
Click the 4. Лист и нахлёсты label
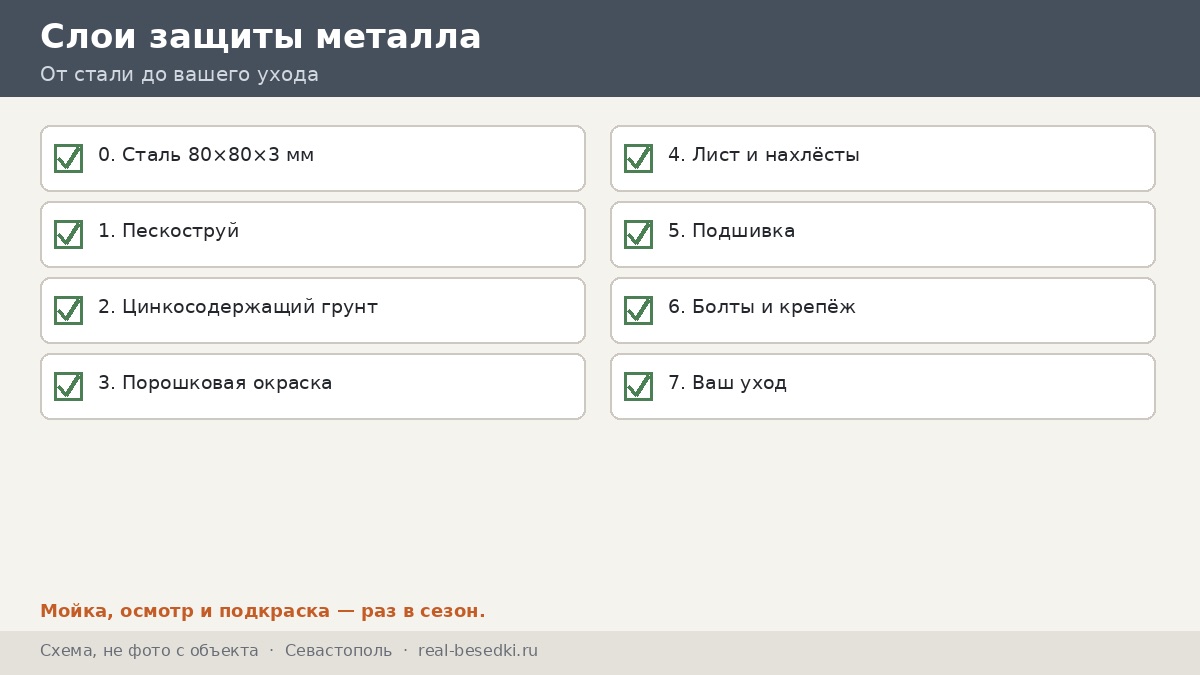coord(764,155)
